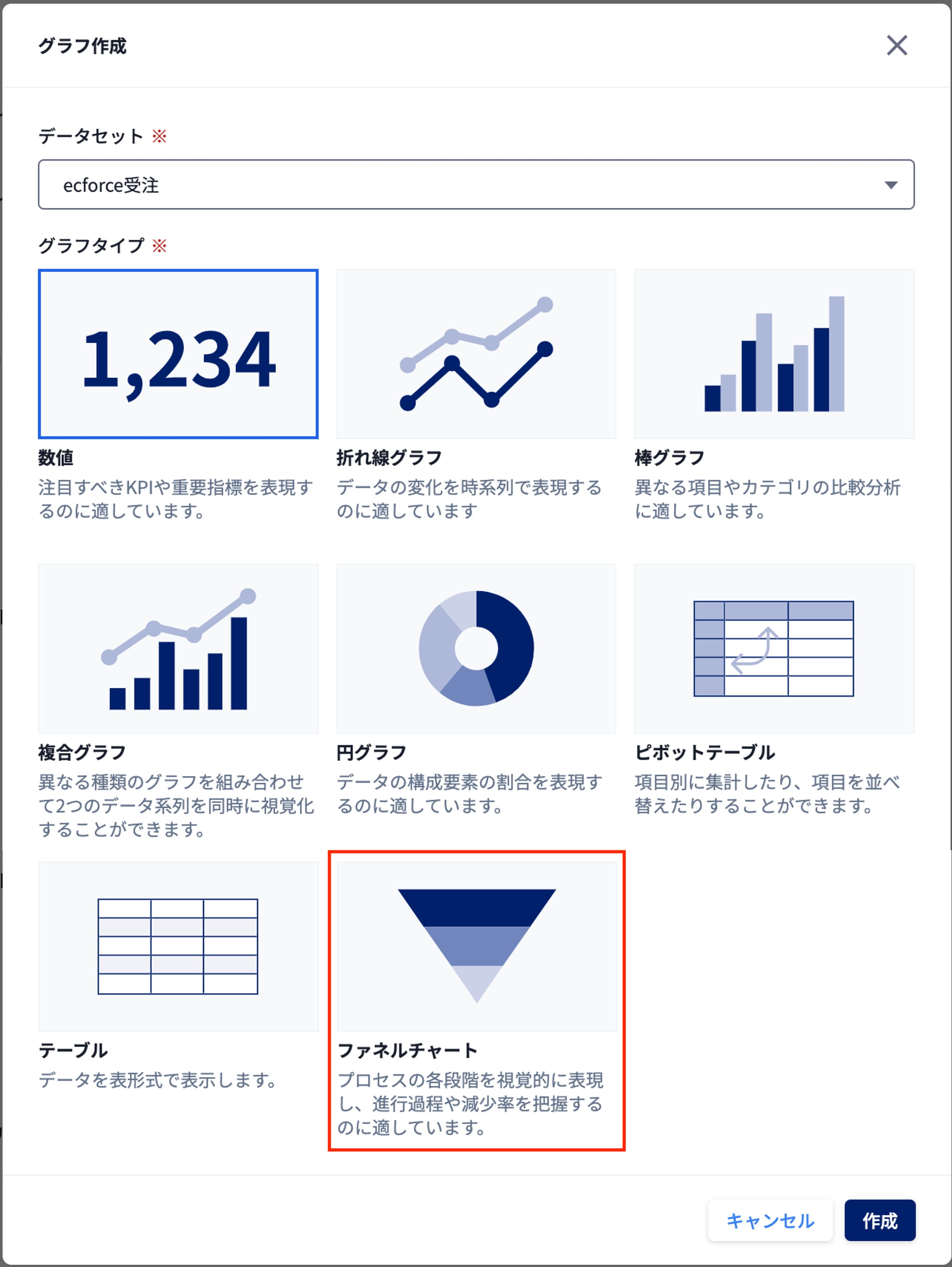Click the 棒グラフ title label
This screenshot has width=952, height=1267.
point(670,458)
